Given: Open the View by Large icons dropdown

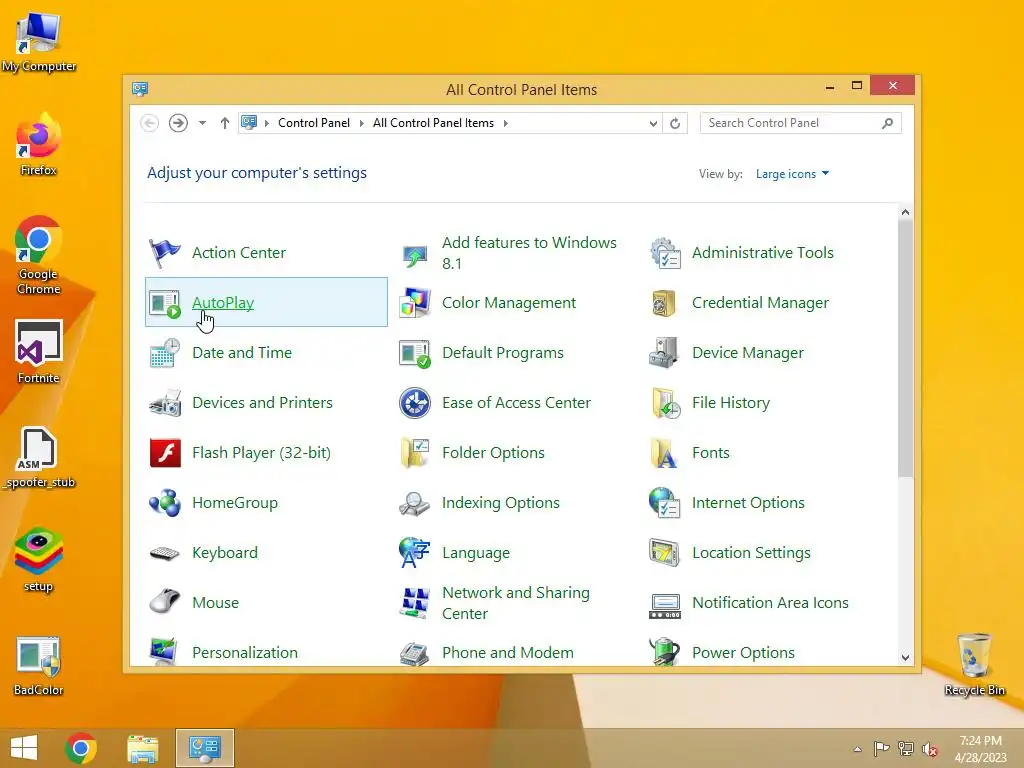Looking at the screenshot, I should pyautogui.click(x=792, y=174).
